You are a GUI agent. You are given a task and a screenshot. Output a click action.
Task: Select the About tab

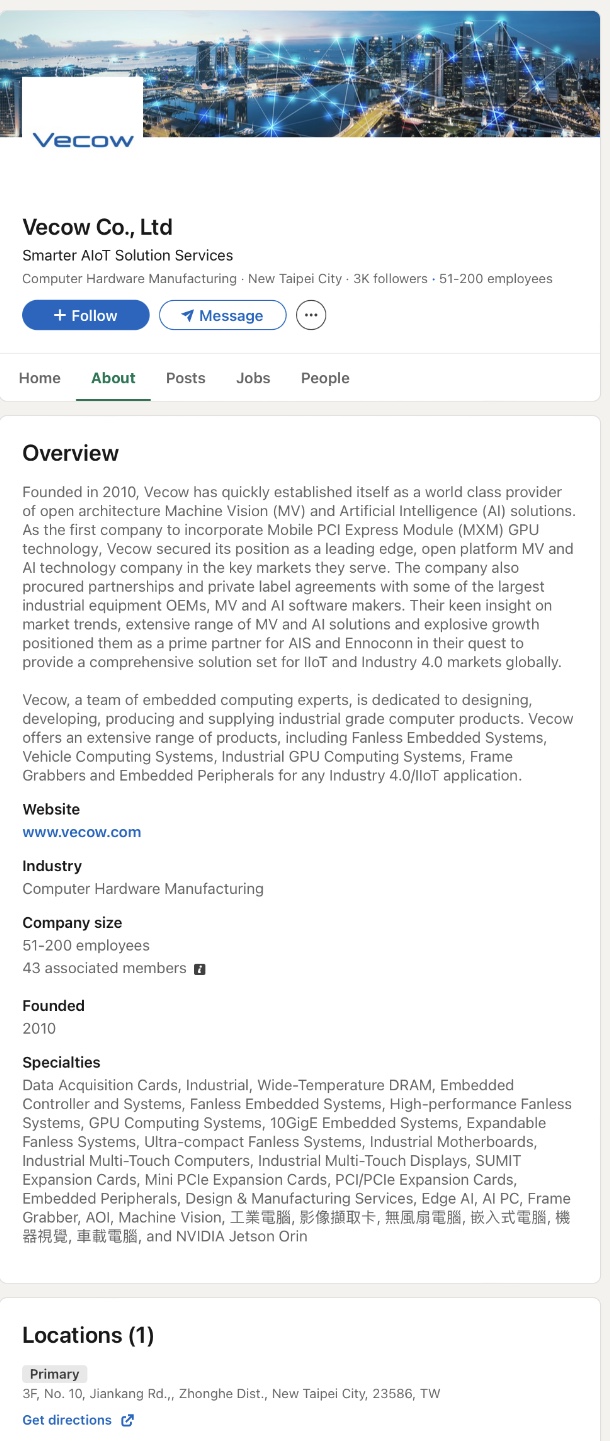(x=113, y=378)
